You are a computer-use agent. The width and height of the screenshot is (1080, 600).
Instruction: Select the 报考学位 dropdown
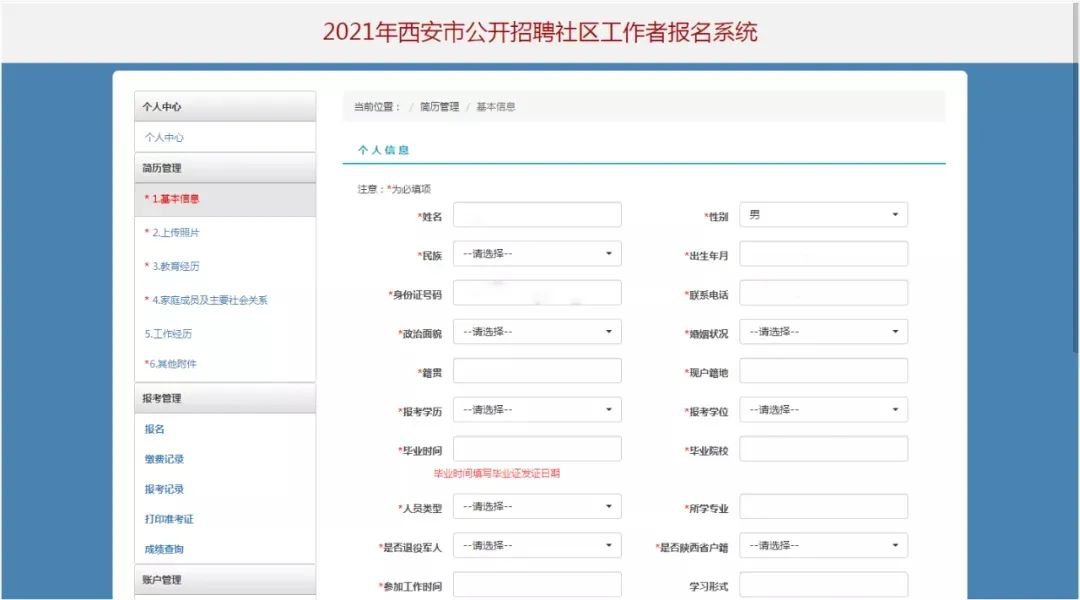pos(823,410)
